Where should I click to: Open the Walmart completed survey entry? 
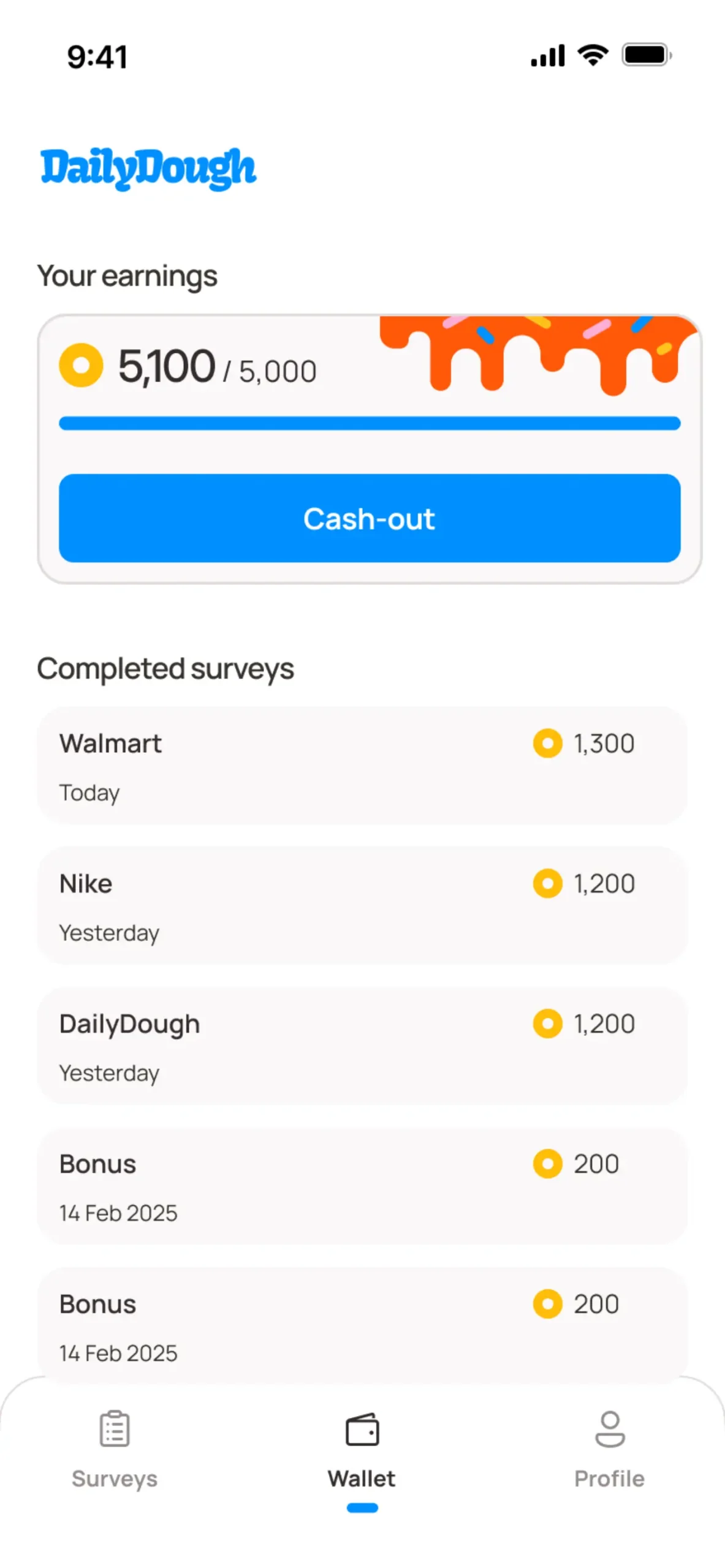(362, 766)
